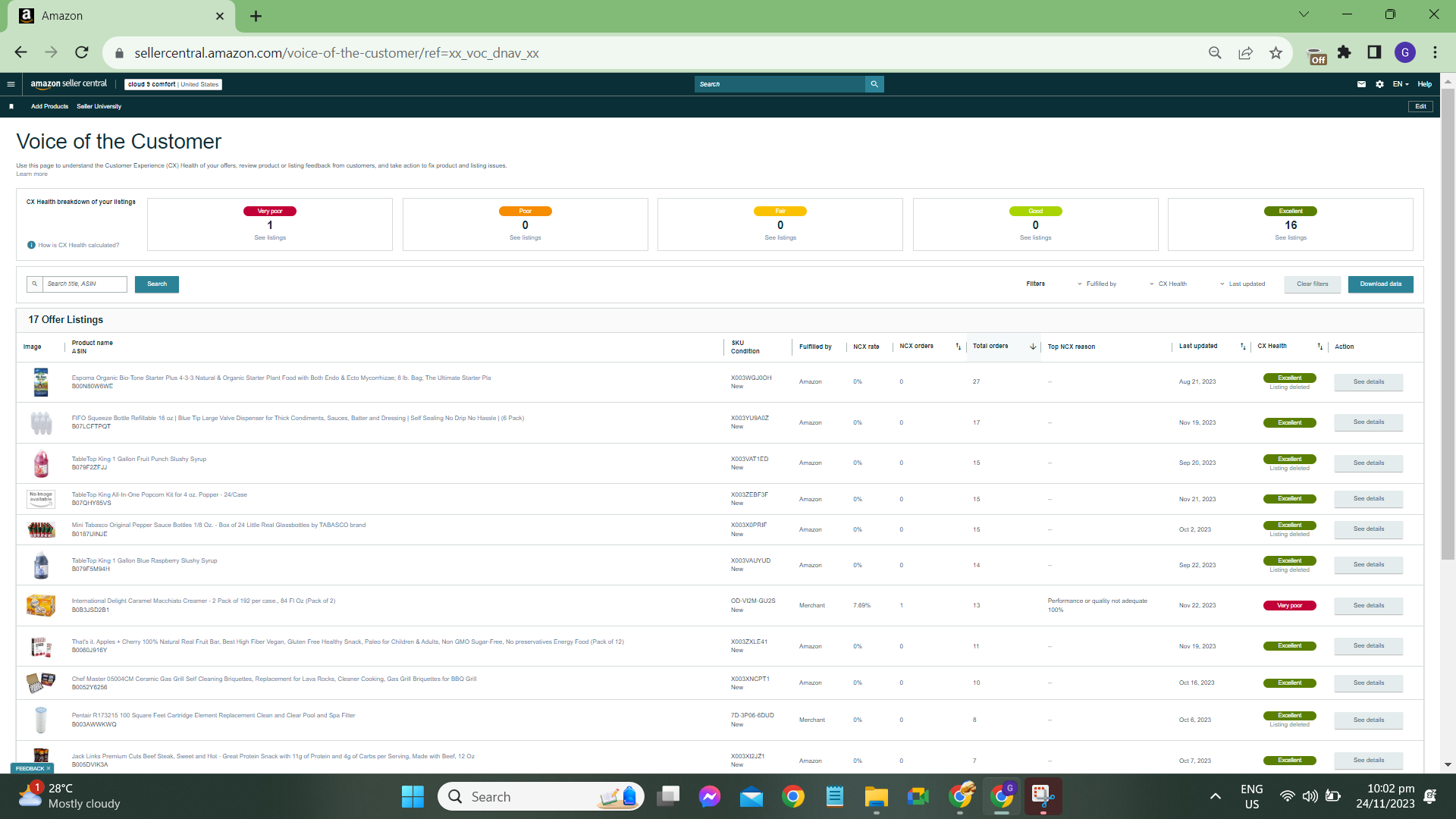Open Seller University from the nav bar

point(99,106)
